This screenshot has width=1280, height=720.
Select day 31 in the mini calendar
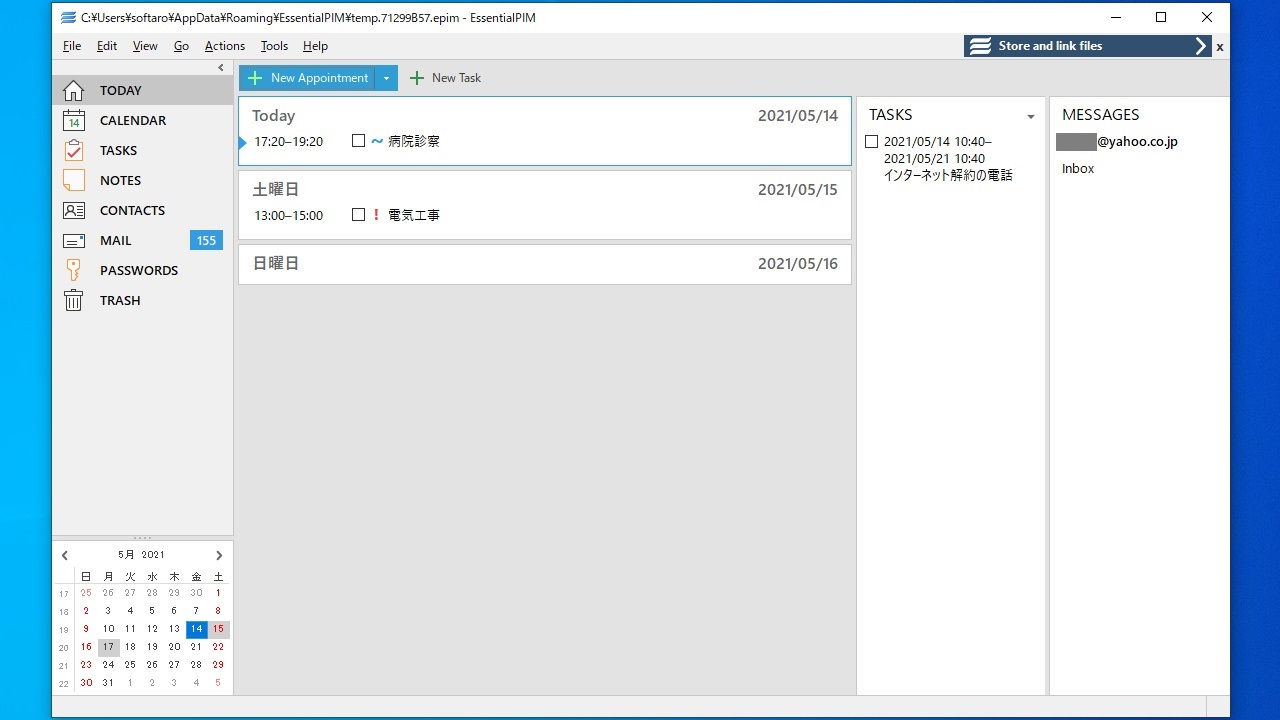tap(108, 683)
